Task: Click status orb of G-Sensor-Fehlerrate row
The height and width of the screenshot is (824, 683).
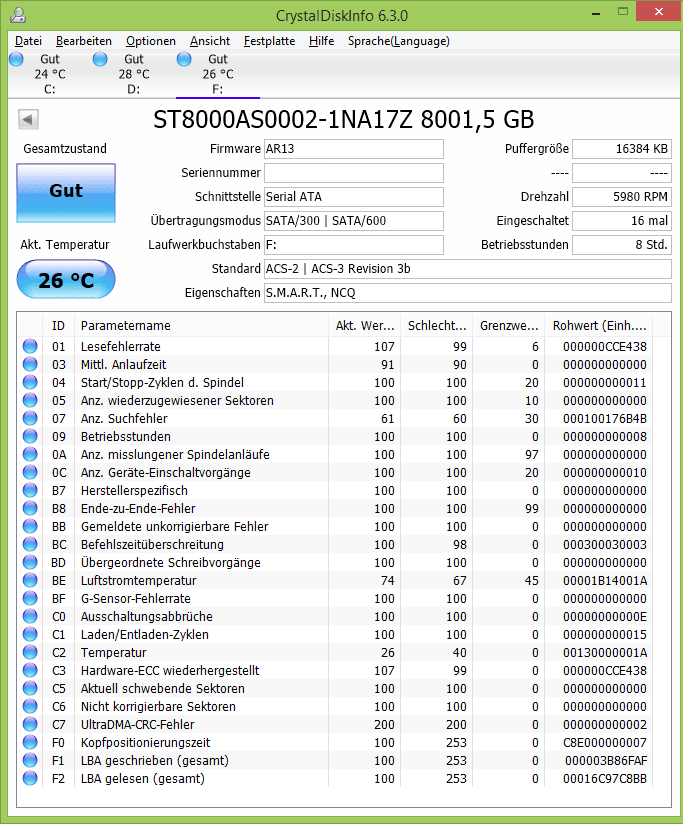Action: click(x=30, y=598)
